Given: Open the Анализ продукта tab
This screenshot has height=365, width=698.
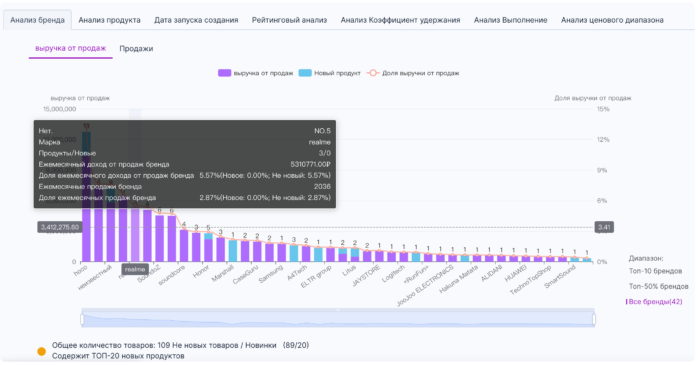Looking at the screenshot, I should pyautogui.click(x=110, y=20).
